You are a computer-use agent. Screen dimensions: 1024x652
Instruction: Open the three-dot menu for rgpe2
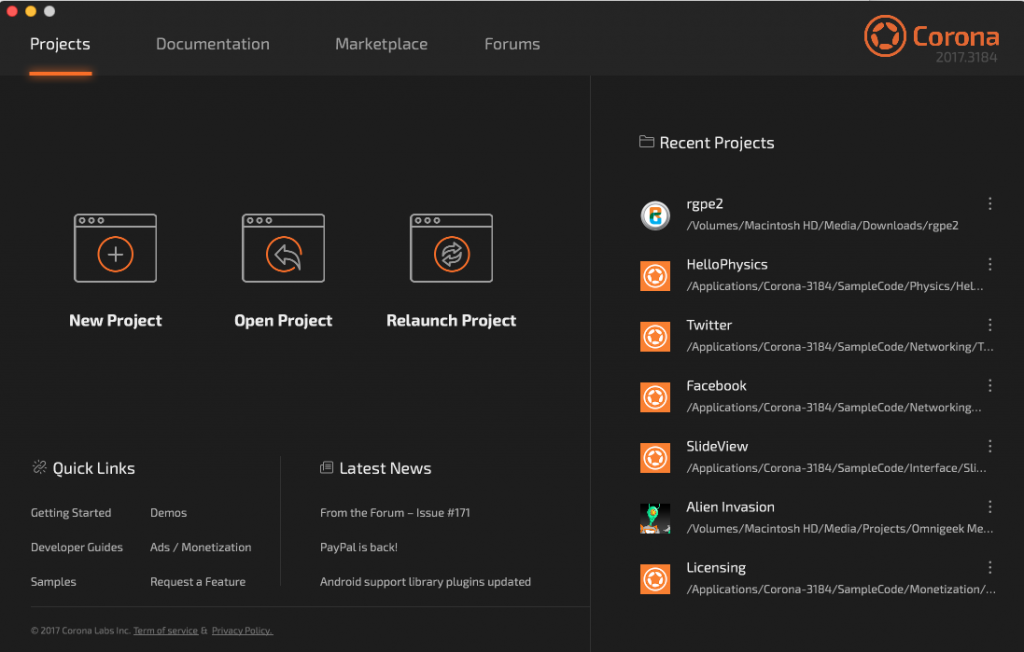pos(990,204)
